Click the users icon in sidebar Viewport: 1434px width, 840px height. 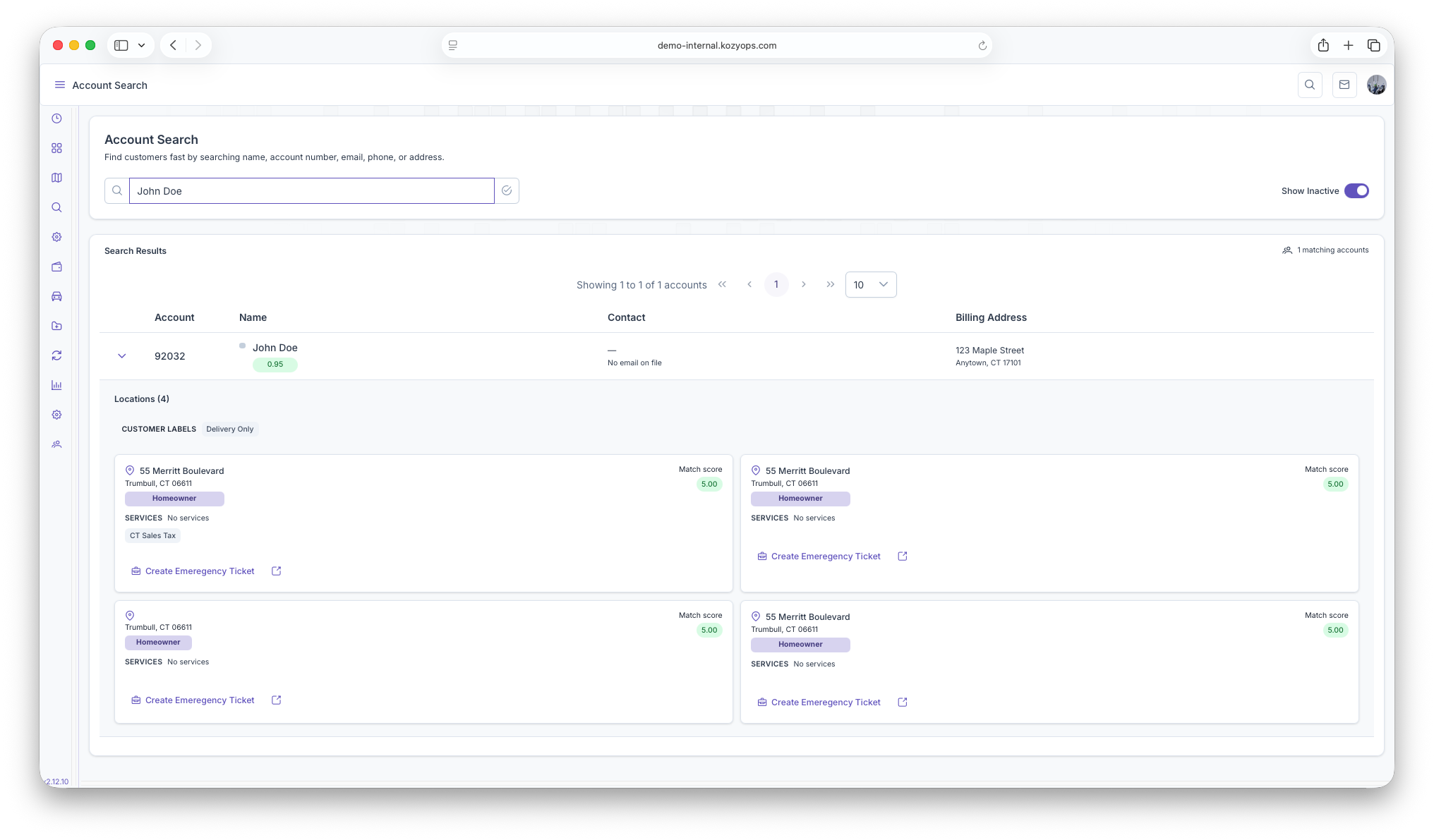click(x=56, y=444)
